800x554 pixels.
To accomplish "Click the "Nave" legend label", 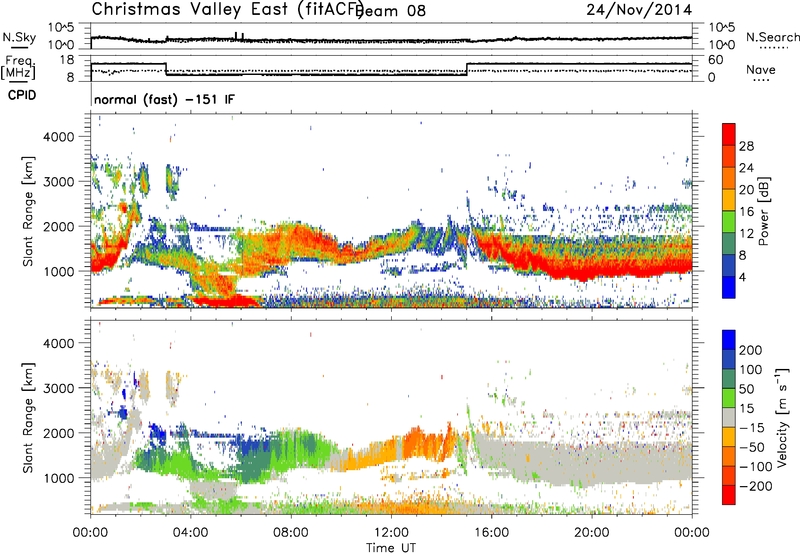I will click(761, 69).
